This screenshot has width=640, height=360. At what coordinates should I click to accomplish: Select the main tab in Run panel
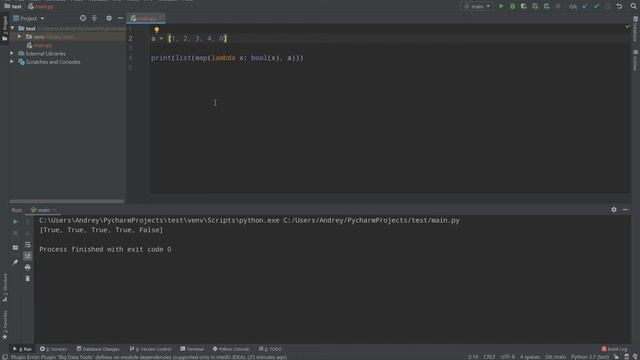click(43, 210)
